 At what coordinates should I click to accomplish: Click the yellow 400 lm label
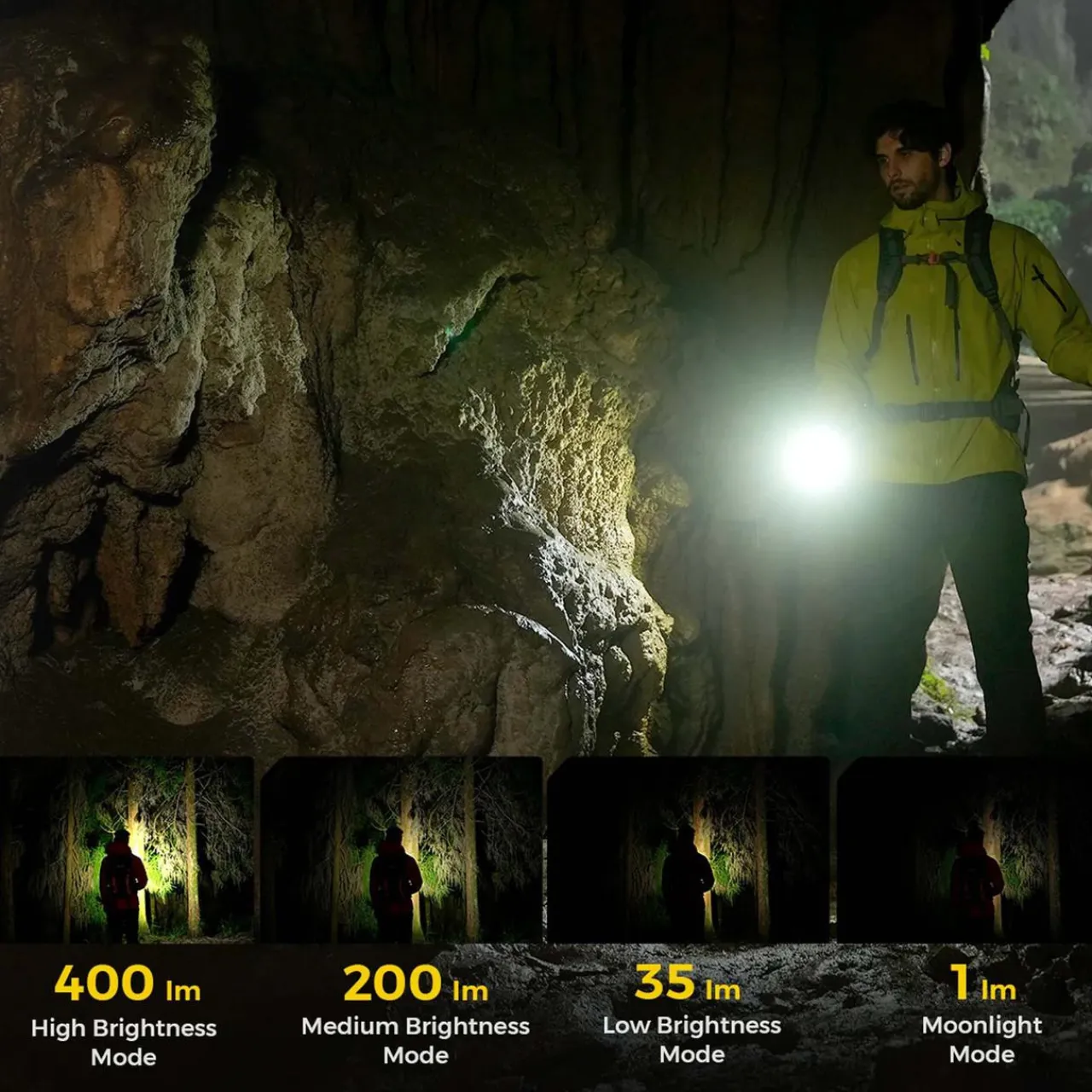click(x=126, y=991)
